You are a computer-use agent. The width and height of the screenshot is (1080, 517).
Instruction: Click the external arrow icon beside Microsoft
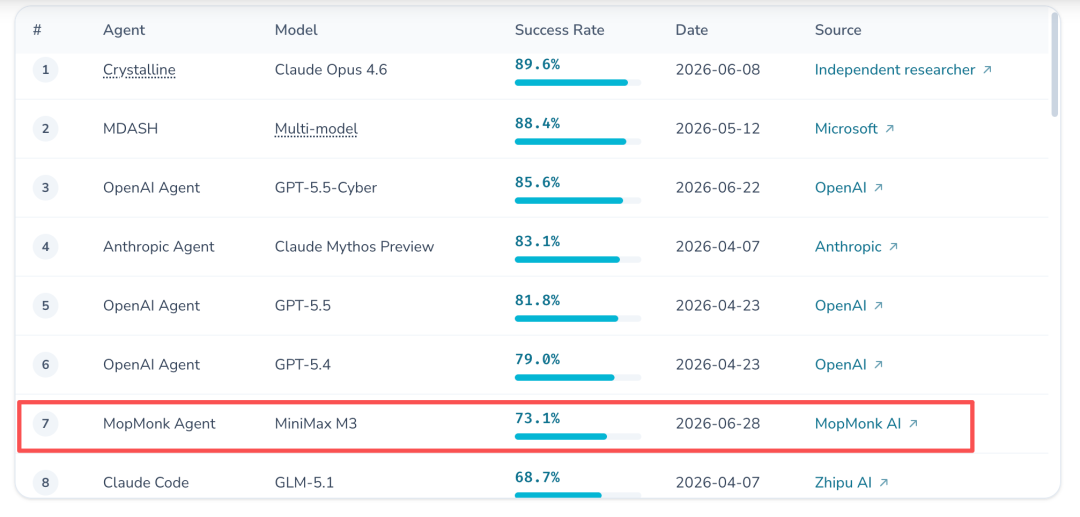pos(889,129)
